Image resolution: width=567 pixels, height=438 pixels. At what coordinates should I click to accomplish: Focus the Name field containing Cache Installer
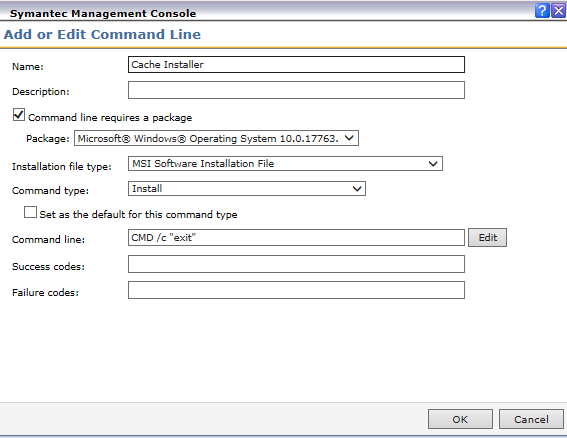click(296, 65)
